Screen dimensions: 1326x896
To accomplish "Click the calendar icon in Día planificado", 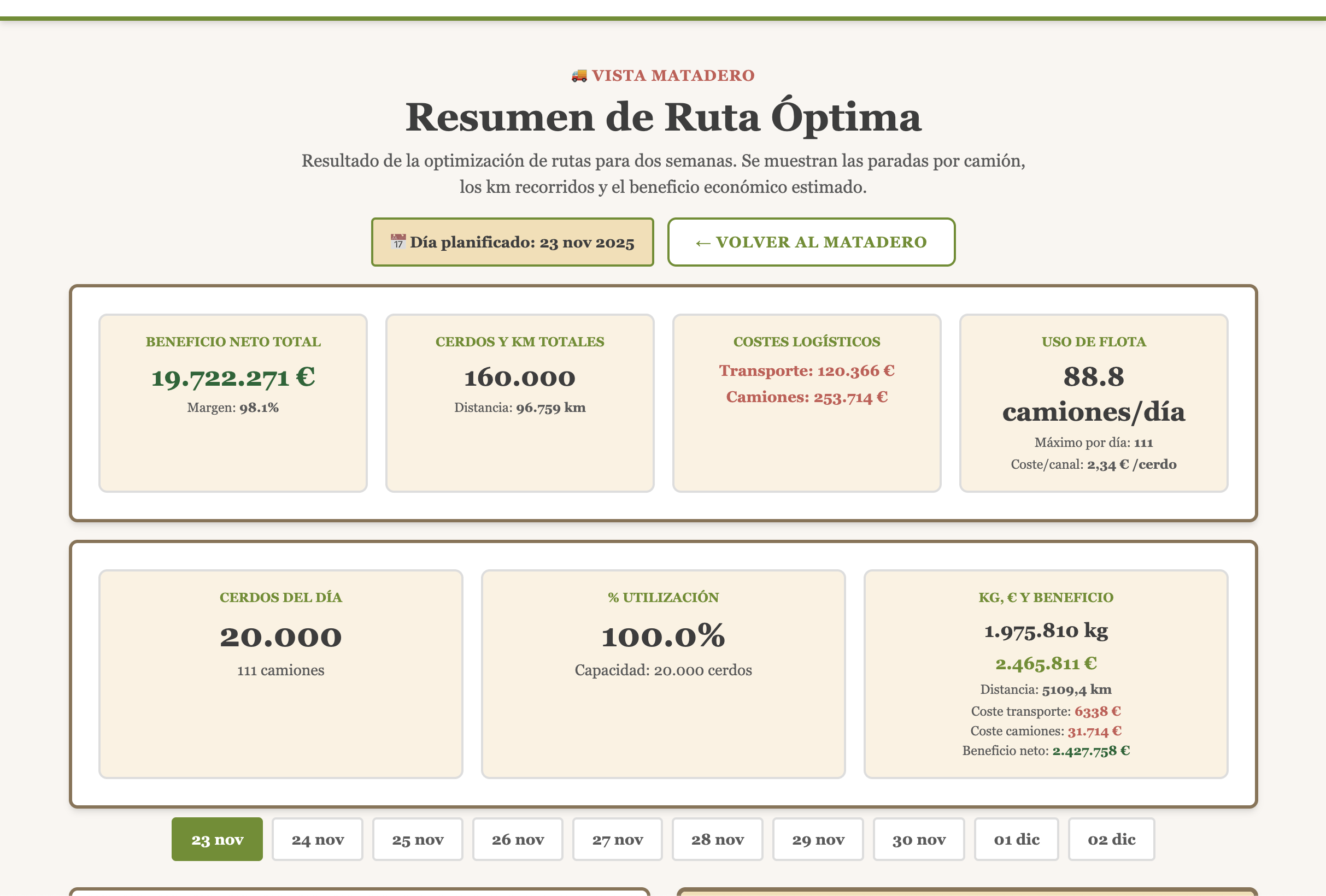I will (398, 241).
